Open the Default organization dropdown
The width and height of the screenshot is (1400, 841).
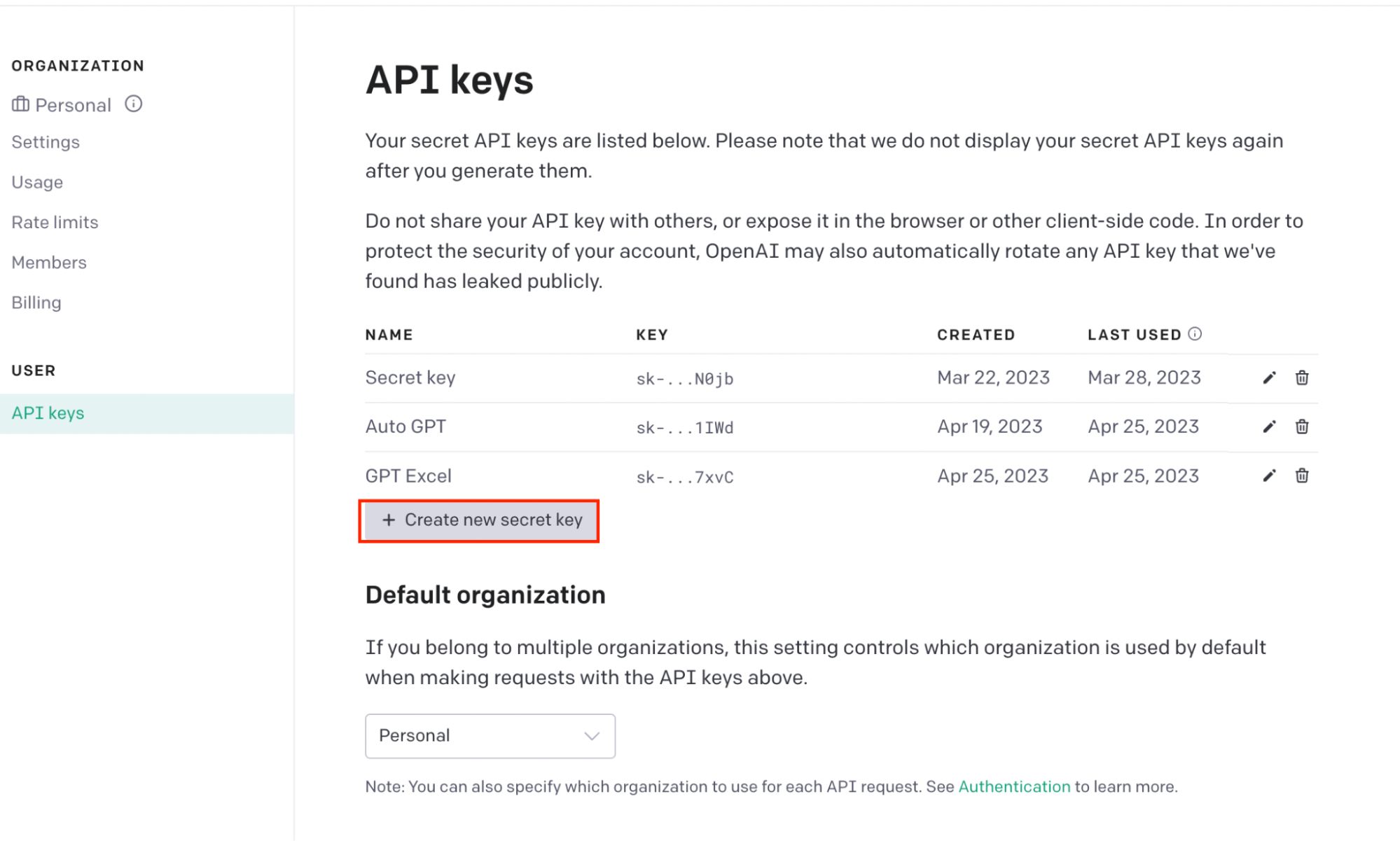(x=490, y=736)
